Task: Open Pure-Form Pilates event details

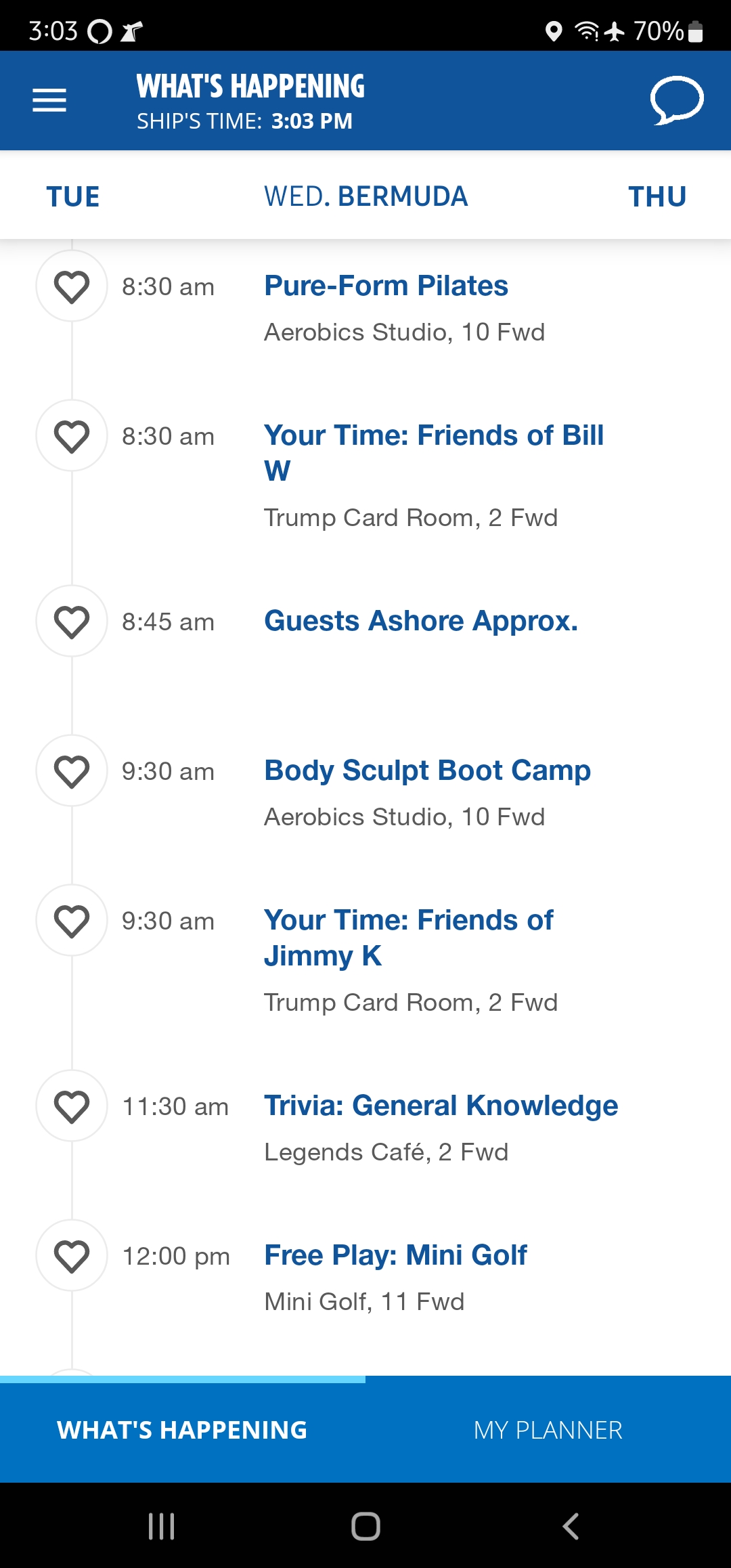Action: [x=386, y=286]
